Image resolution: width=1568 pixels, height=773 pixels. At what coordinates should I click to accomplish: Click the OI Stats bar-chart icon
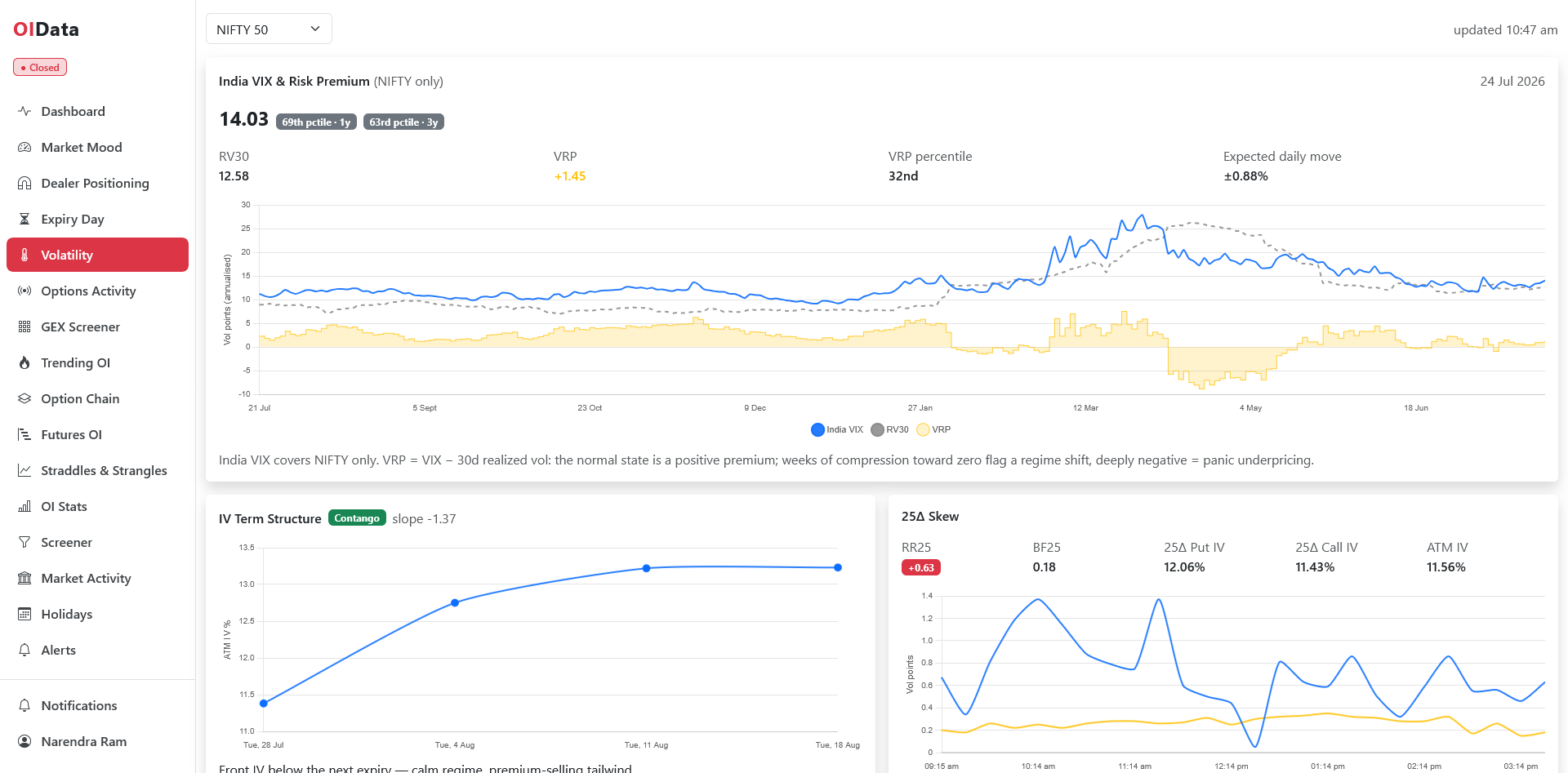[x=24, y=506]
